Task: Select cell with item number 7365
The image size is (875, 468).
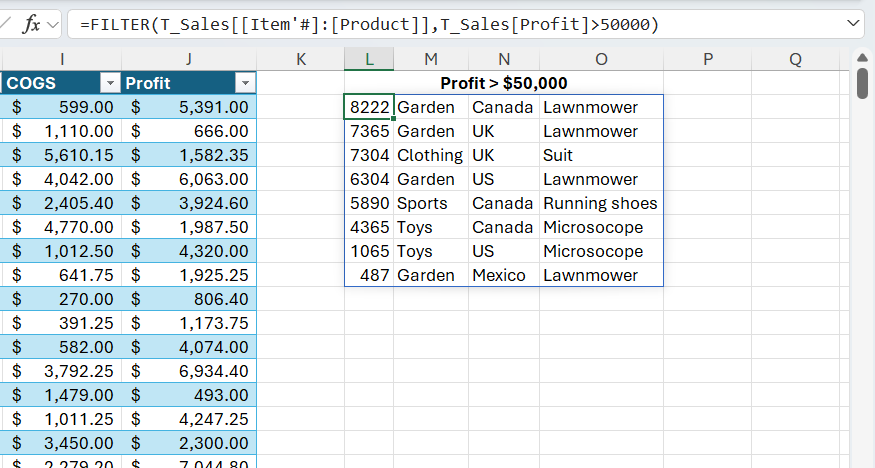Action: coord(369,131)
